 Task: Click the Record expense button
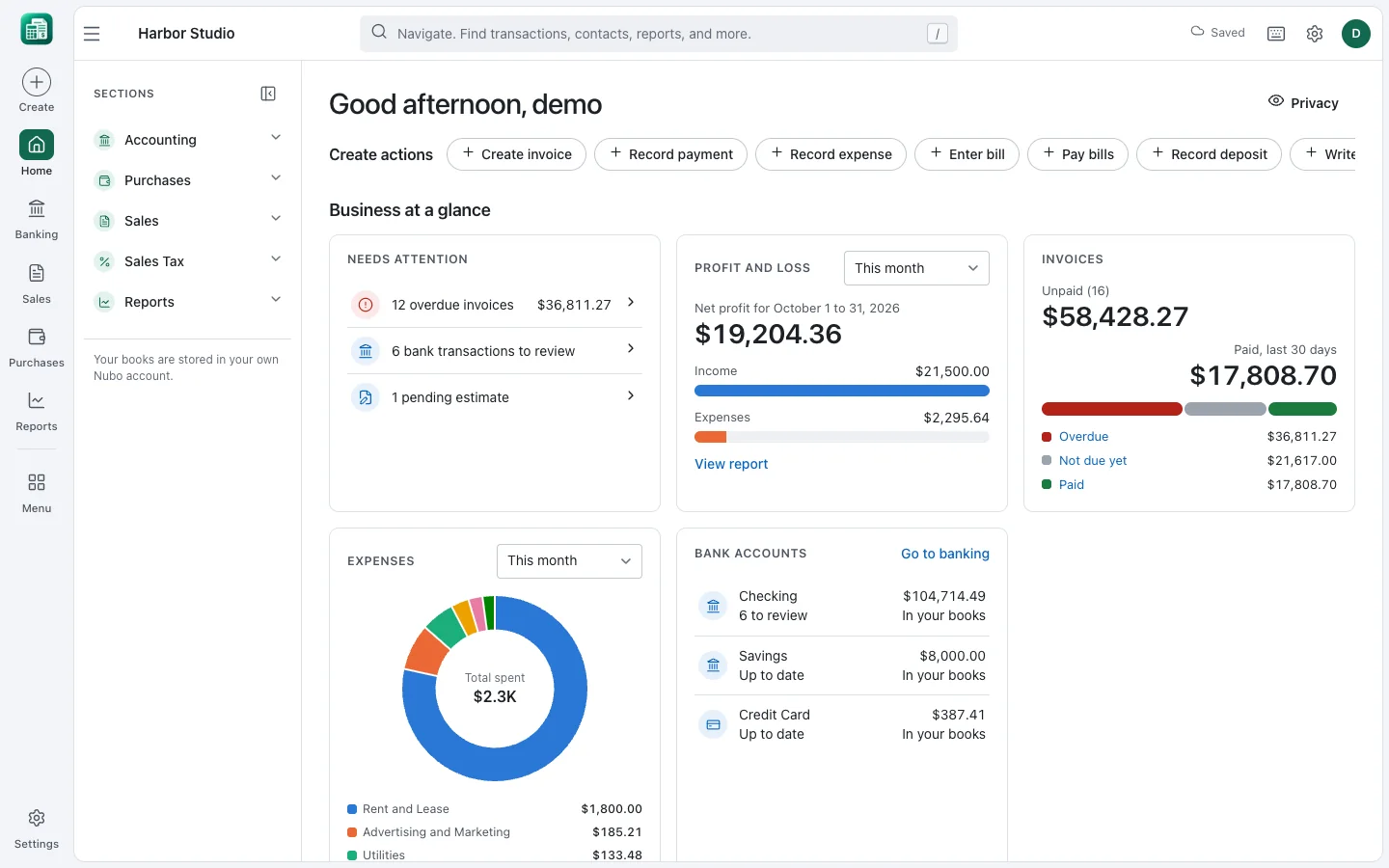click(831, 154)
